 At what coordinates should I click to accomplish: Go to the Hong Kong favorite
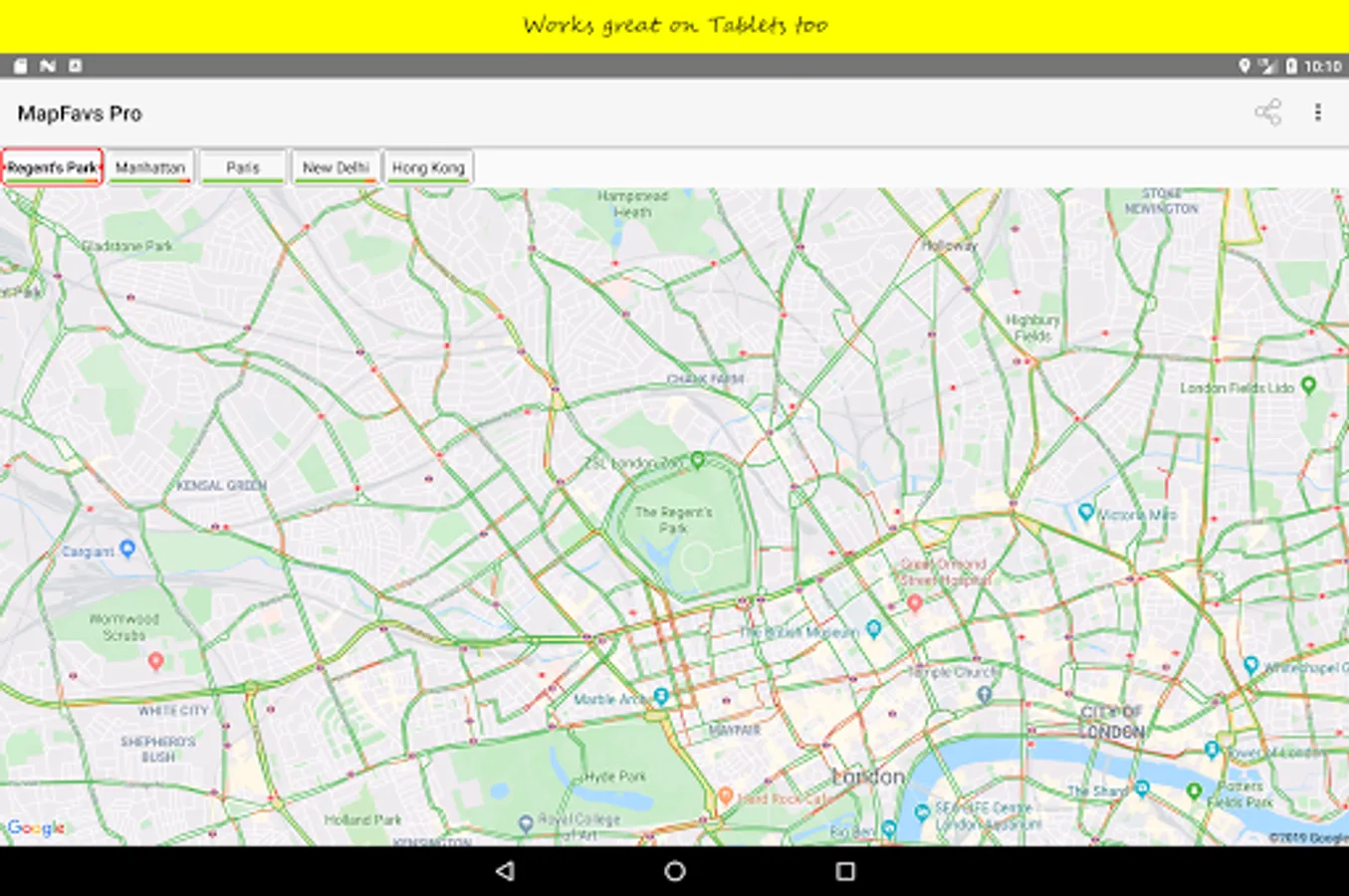[x=428, y=167]
